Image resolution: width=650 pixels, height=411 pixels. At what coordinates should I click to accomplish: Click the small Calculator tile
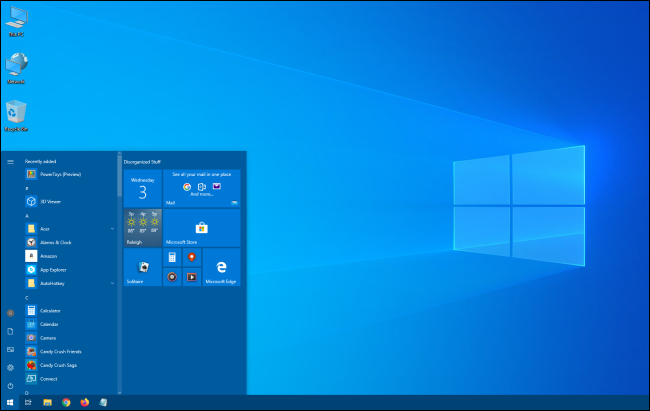coord(172,258)
